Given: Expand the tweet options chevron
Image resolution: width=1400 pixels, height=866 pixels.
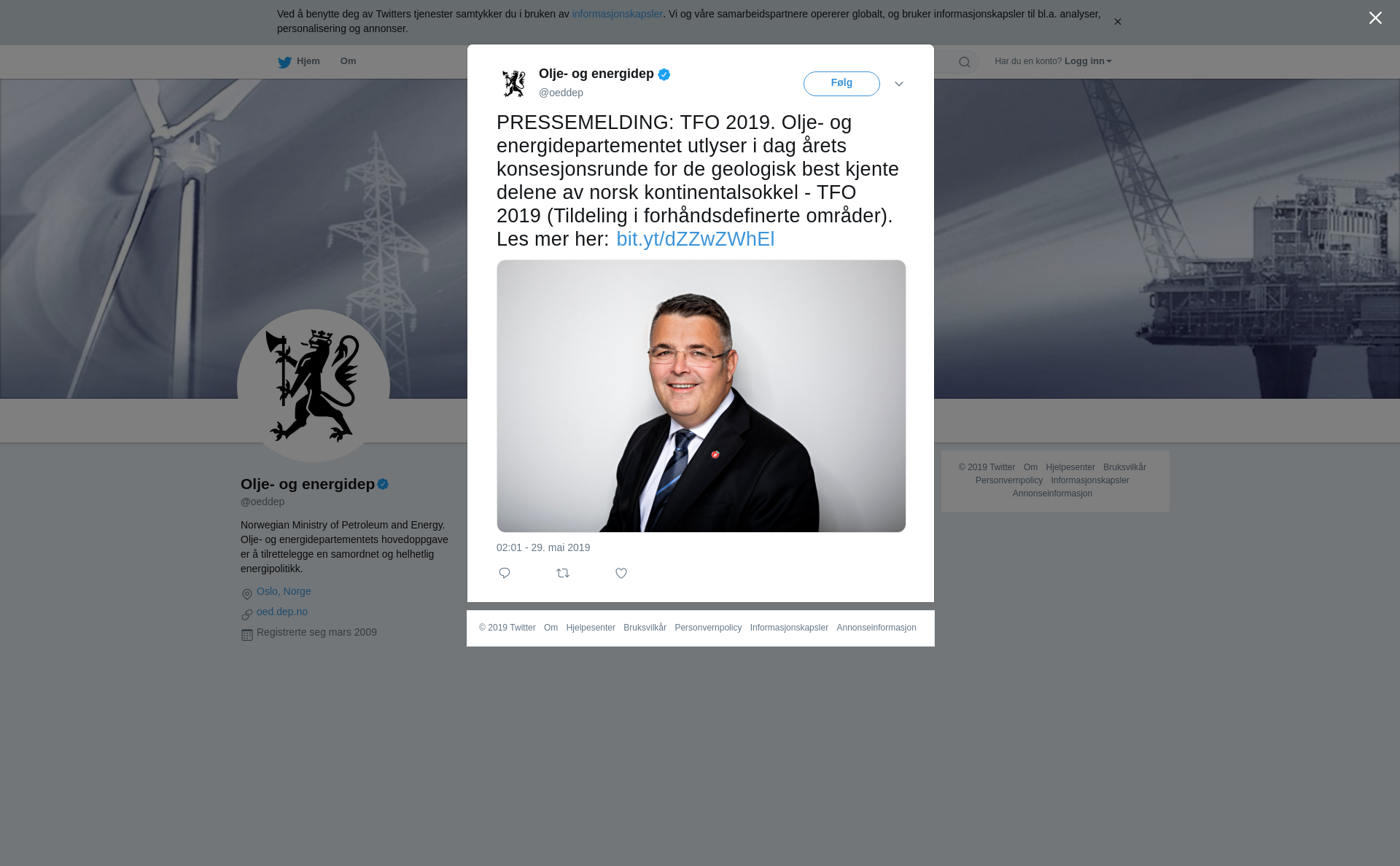Looking at the screenshot, I should (x=899, y=84).
